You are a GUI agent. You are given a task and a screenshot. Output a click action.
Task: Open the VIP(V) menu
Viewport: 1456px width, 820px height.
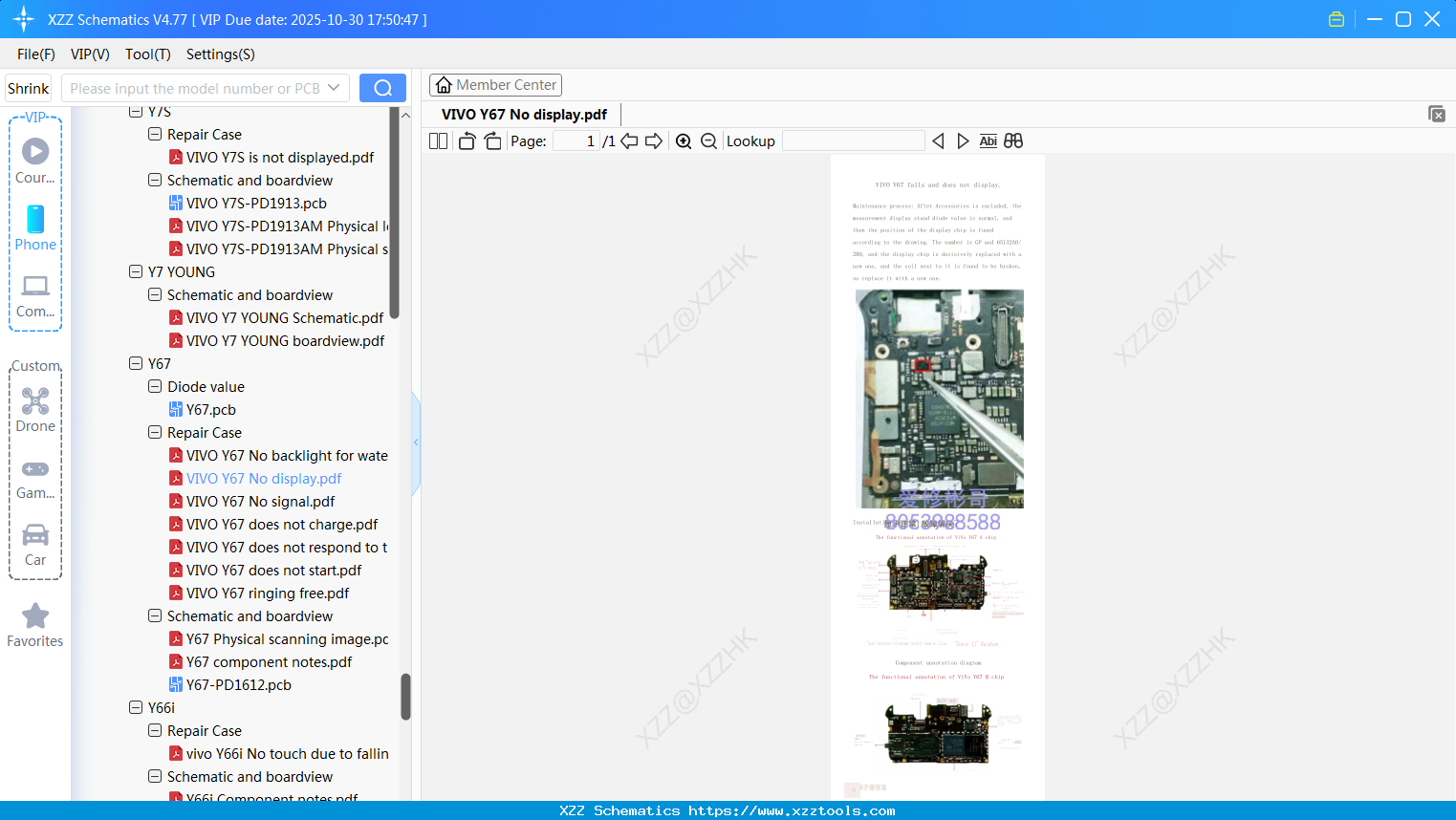[x=90, y=54]
